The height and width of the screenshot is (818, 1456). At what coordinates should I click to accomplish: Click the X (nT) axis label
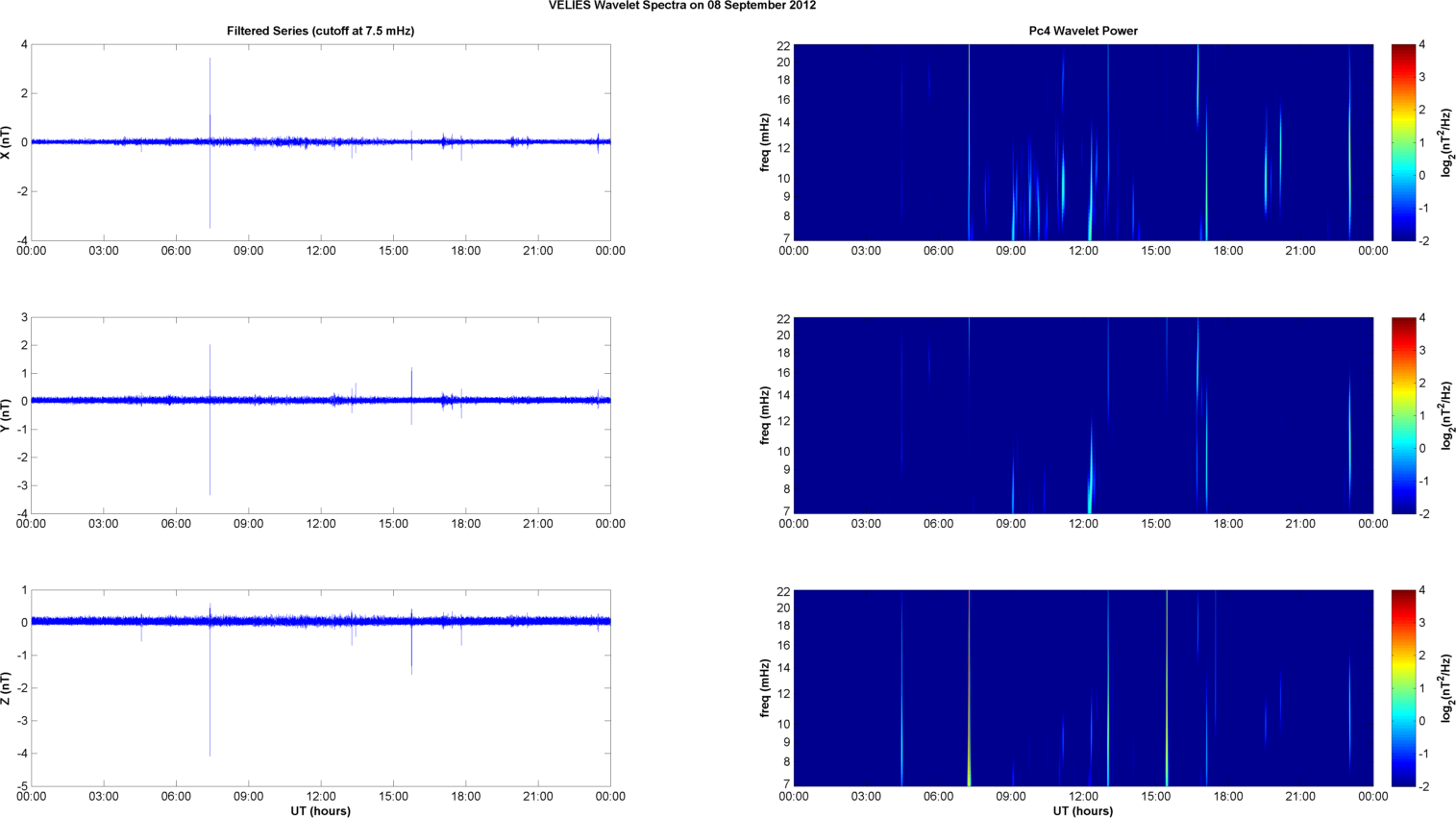8,142
